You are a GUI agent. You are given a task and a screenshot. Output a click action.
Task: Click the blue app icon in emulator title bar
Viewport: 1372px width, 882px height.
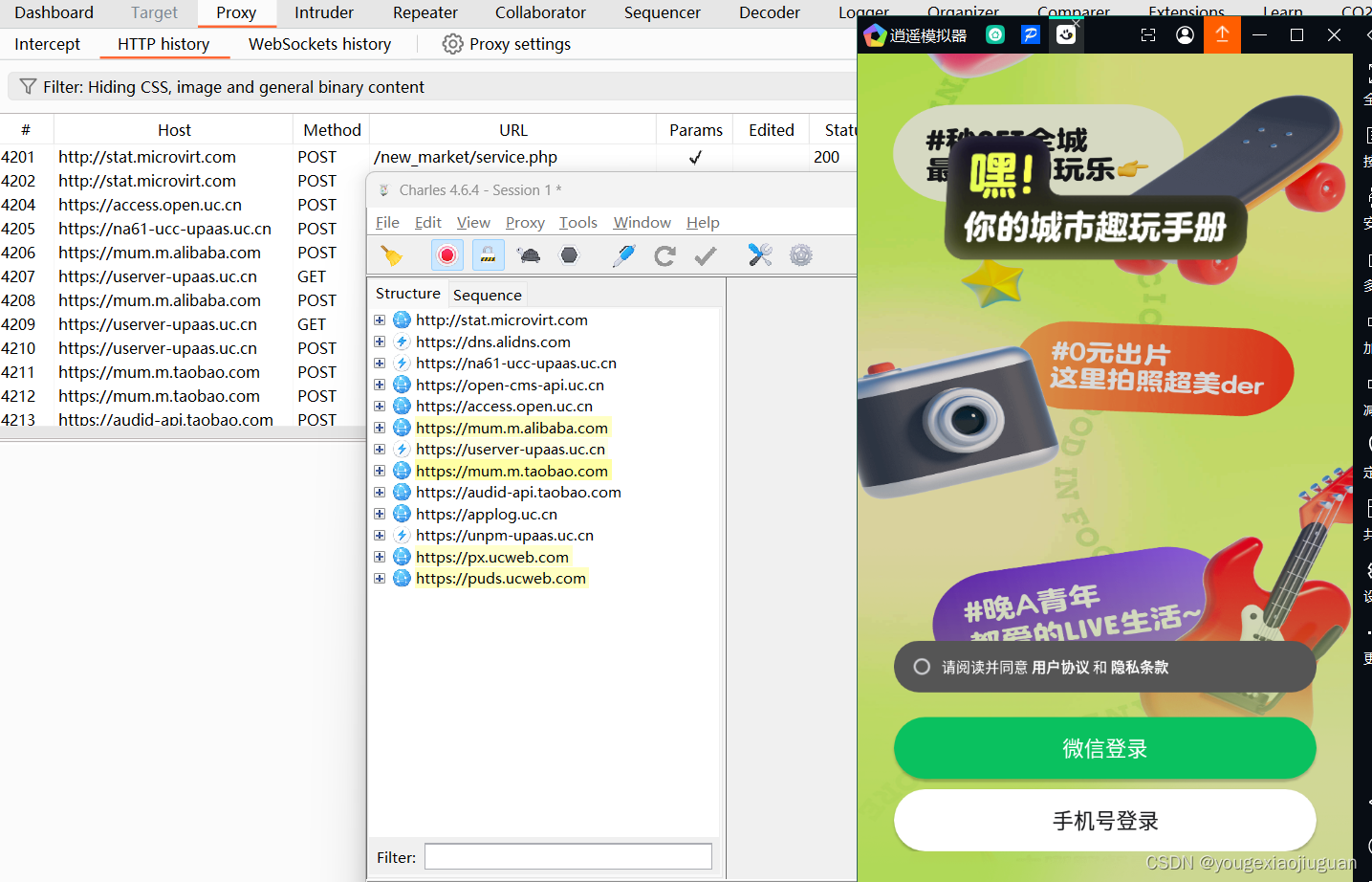(1030, 34)
